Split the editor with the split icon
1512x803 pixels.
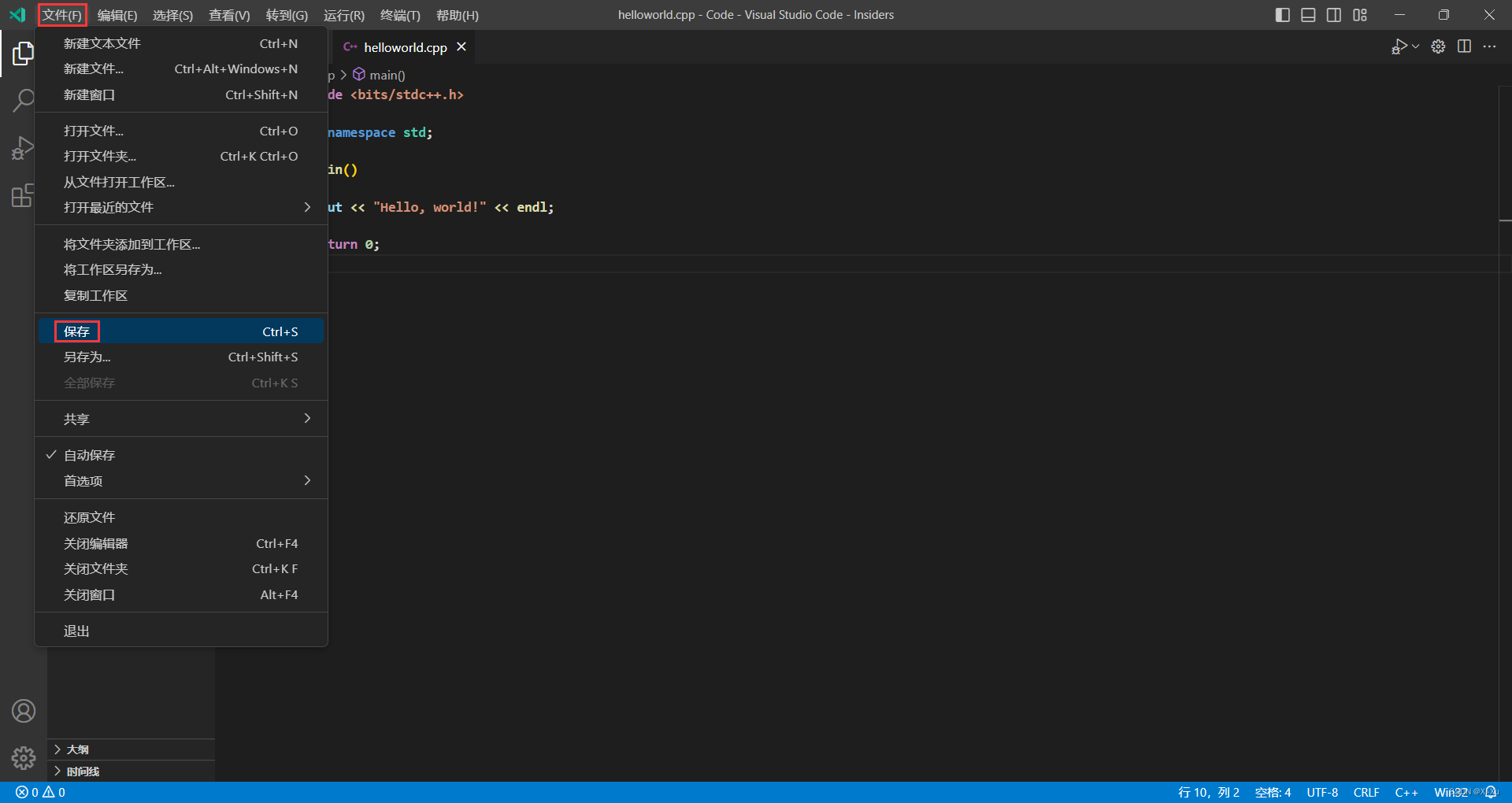click(1464, 46)
